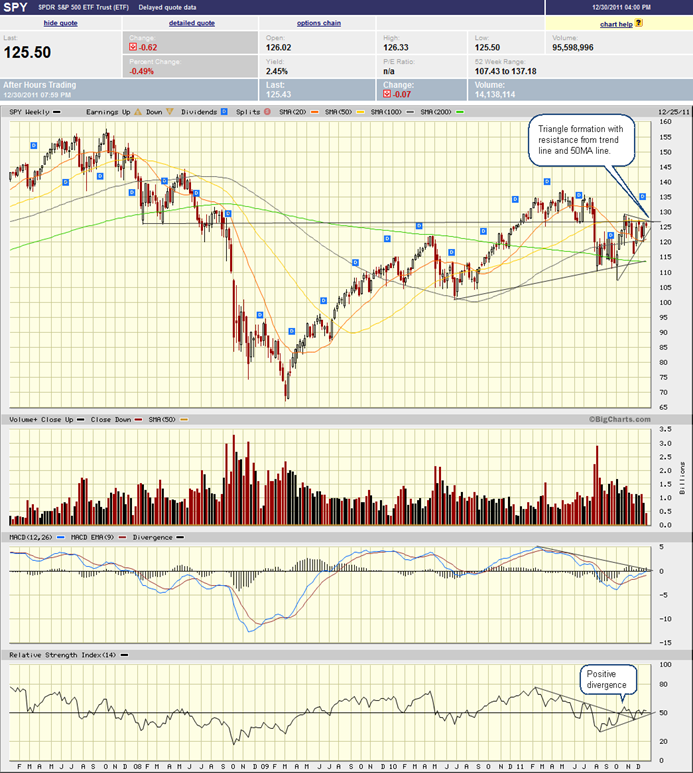
Task: Click the yellow question mark help icon
Action: pos(639,23)
